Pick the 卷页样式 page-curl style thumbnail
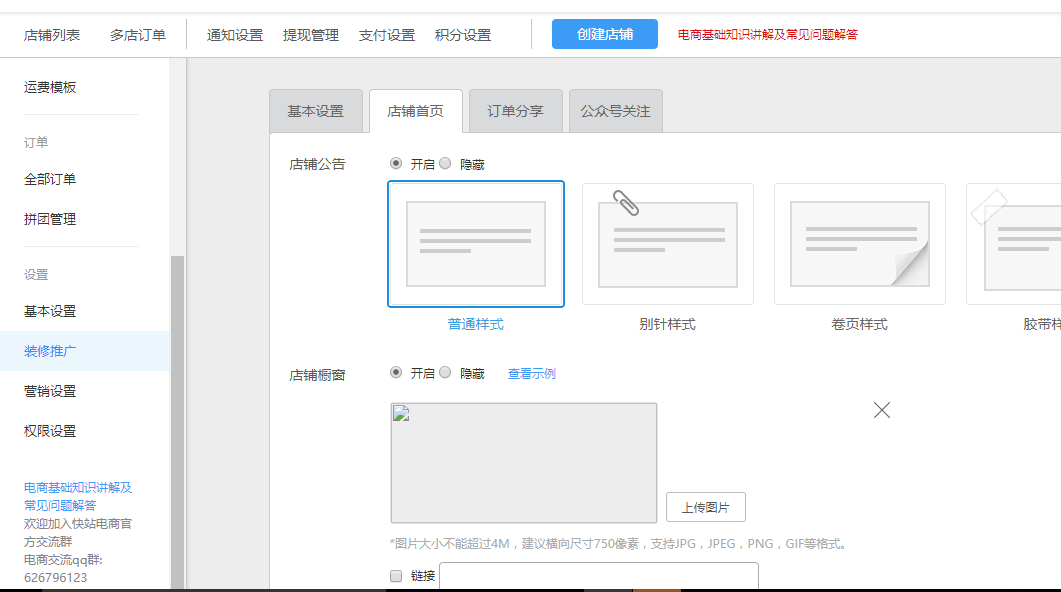The image size is (1061, 592). tap(859, 244)
